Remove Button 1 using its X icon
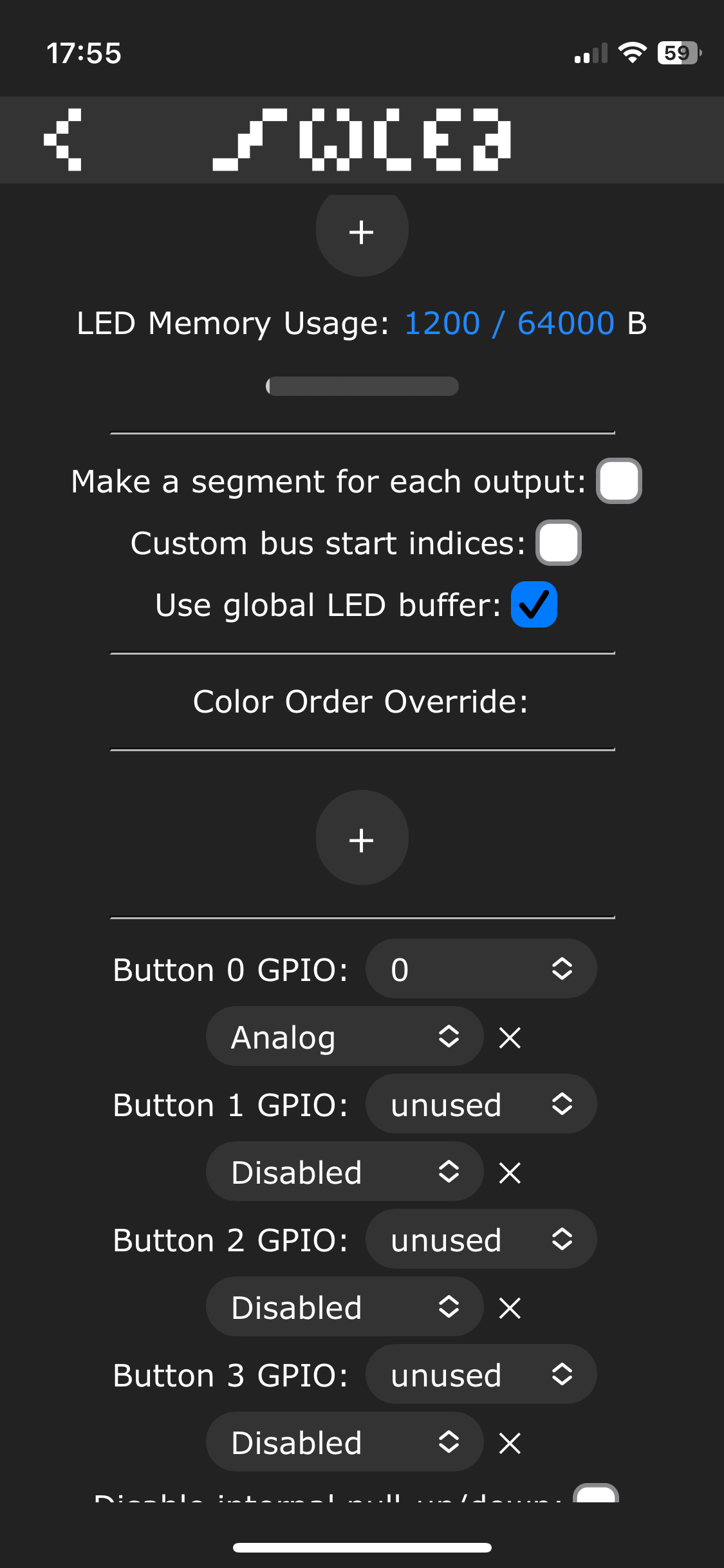 510,1173
